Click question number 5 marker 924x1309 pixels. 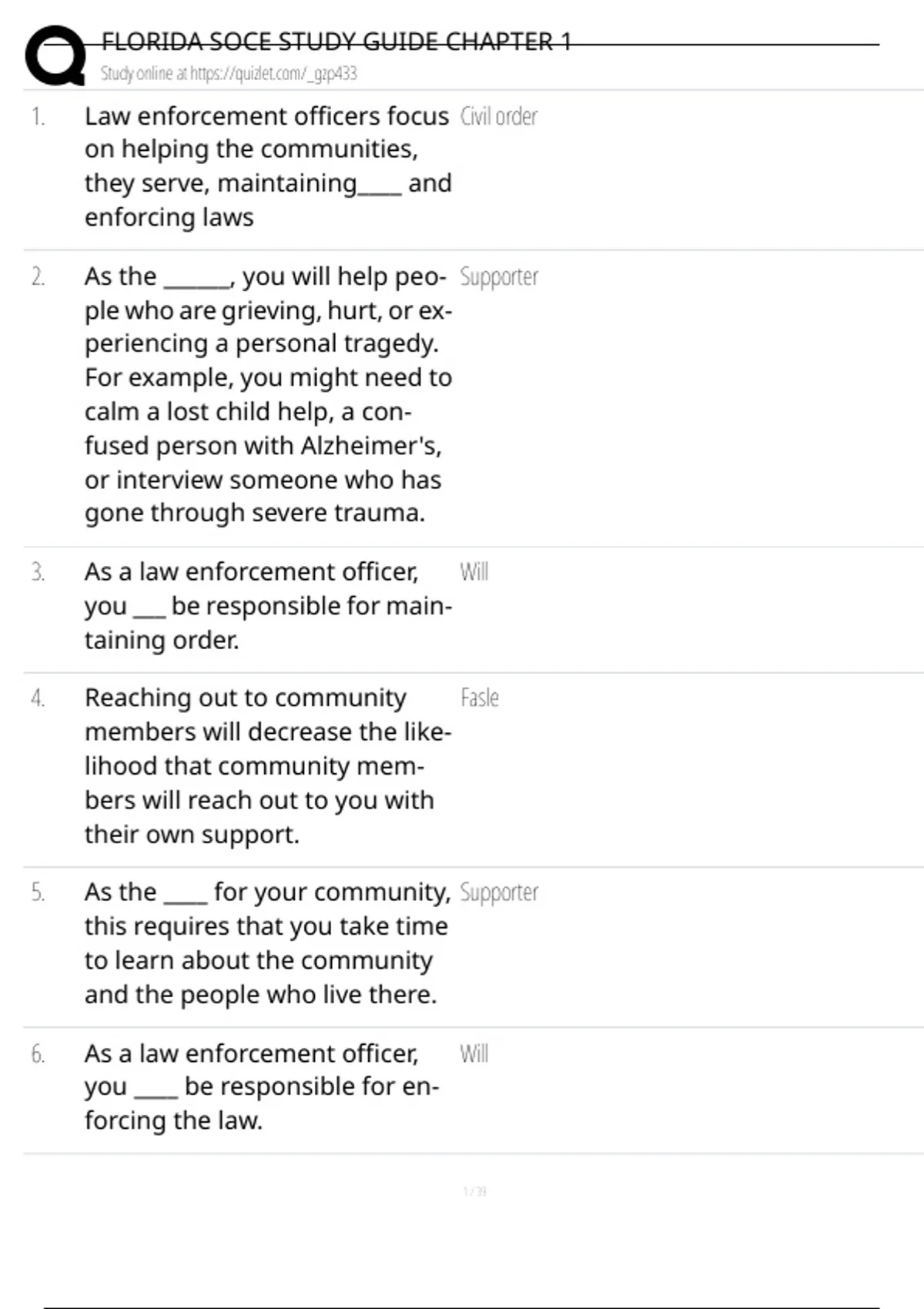tap(38, 892)
